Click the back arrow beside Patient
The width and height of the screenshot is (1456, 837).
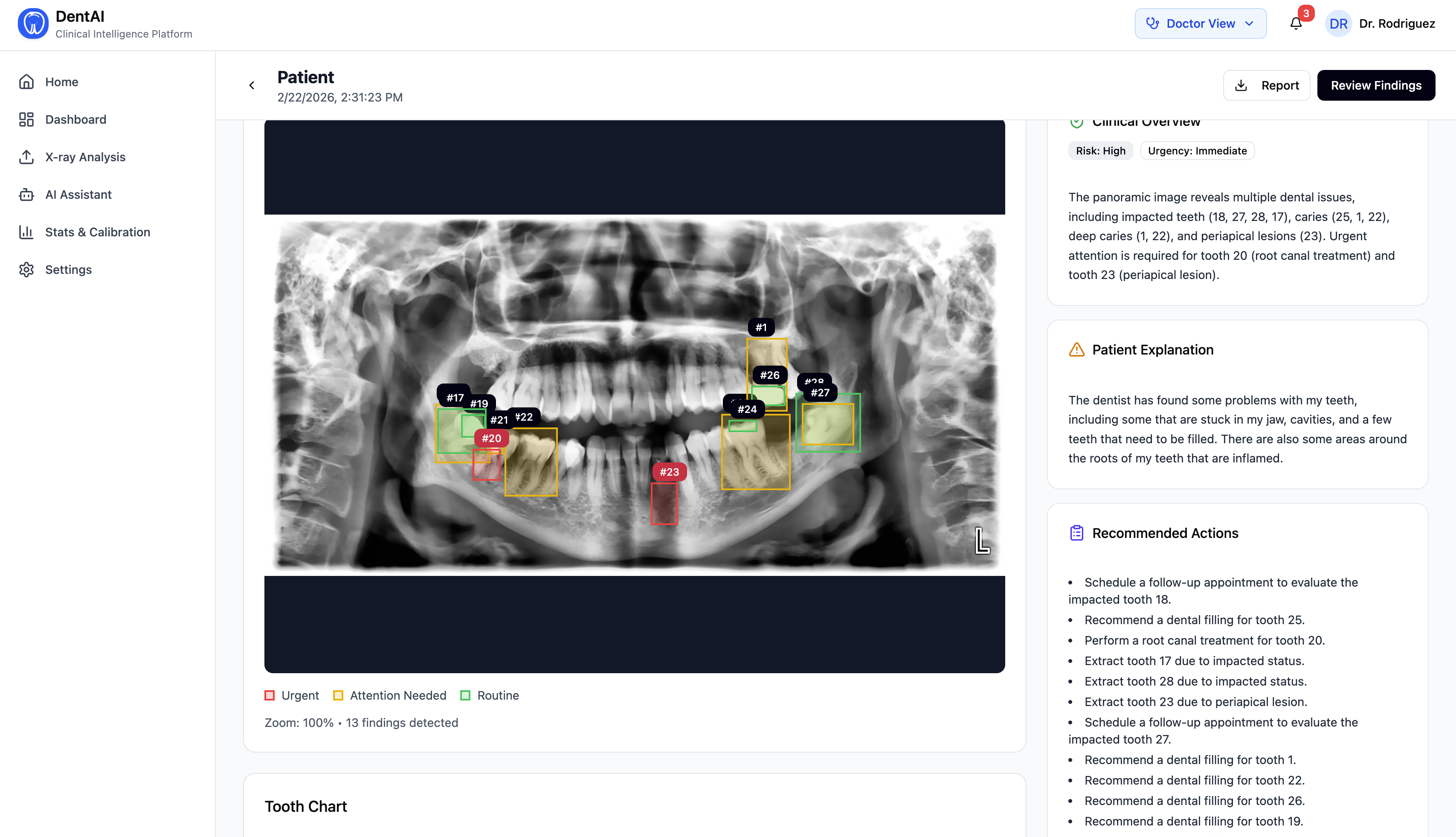(252, 86)
